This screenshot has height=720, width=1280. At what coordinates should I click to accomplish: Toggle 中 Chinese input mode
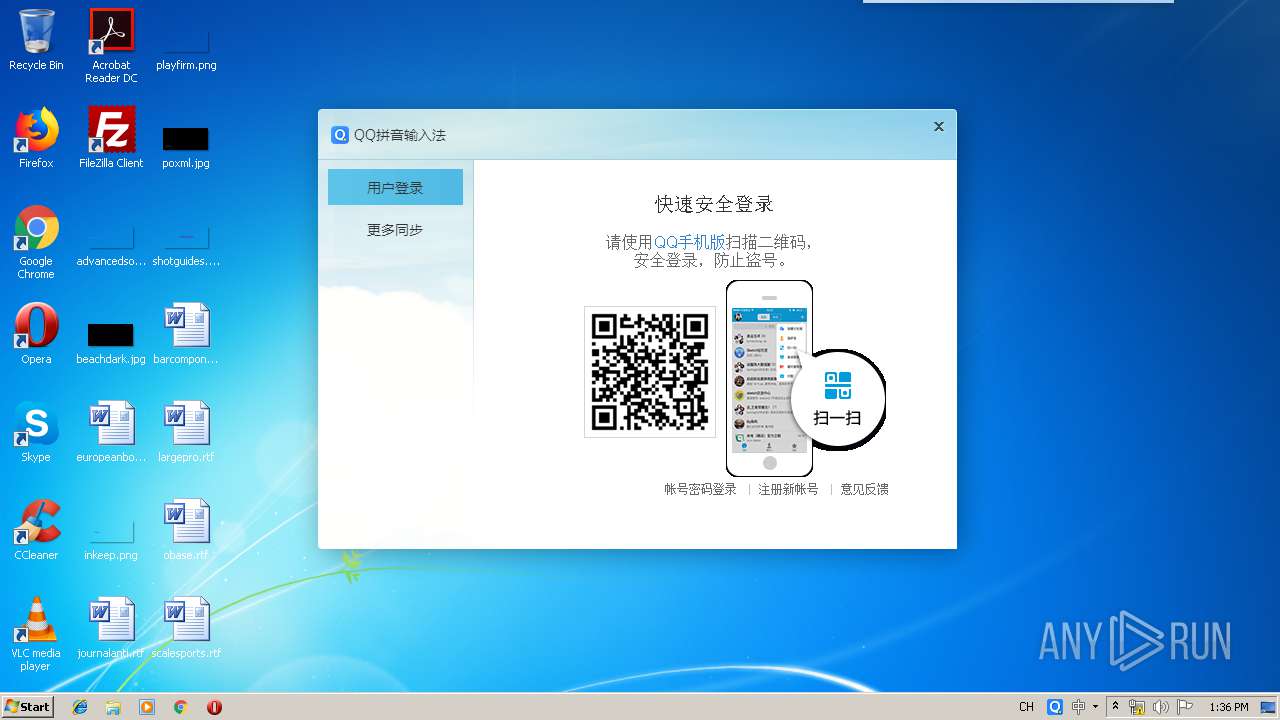[1078, 707]
